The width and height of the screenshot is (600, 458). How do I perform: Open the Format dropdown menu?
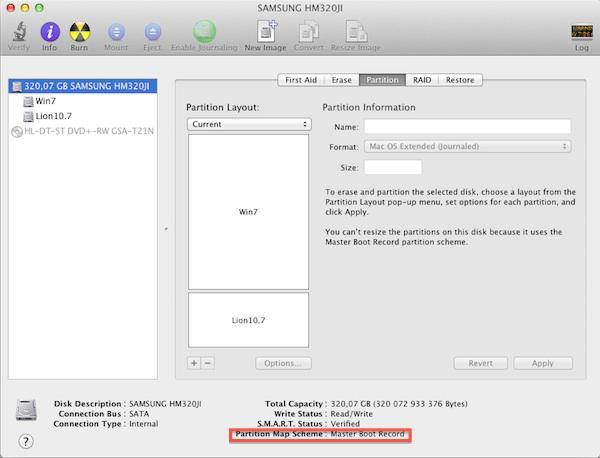pyautogui.click(x=467, y=146)
